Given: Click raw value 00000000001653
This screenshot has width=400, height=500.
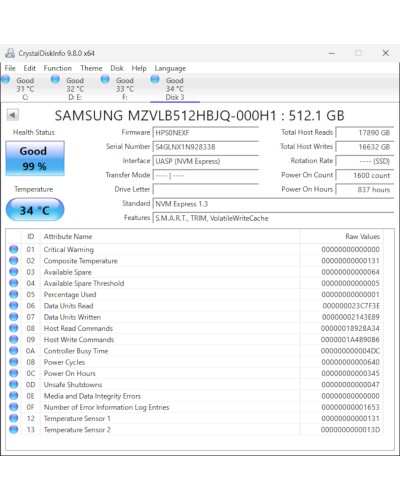Looking at the screenshot, I should tap(350, 407).
